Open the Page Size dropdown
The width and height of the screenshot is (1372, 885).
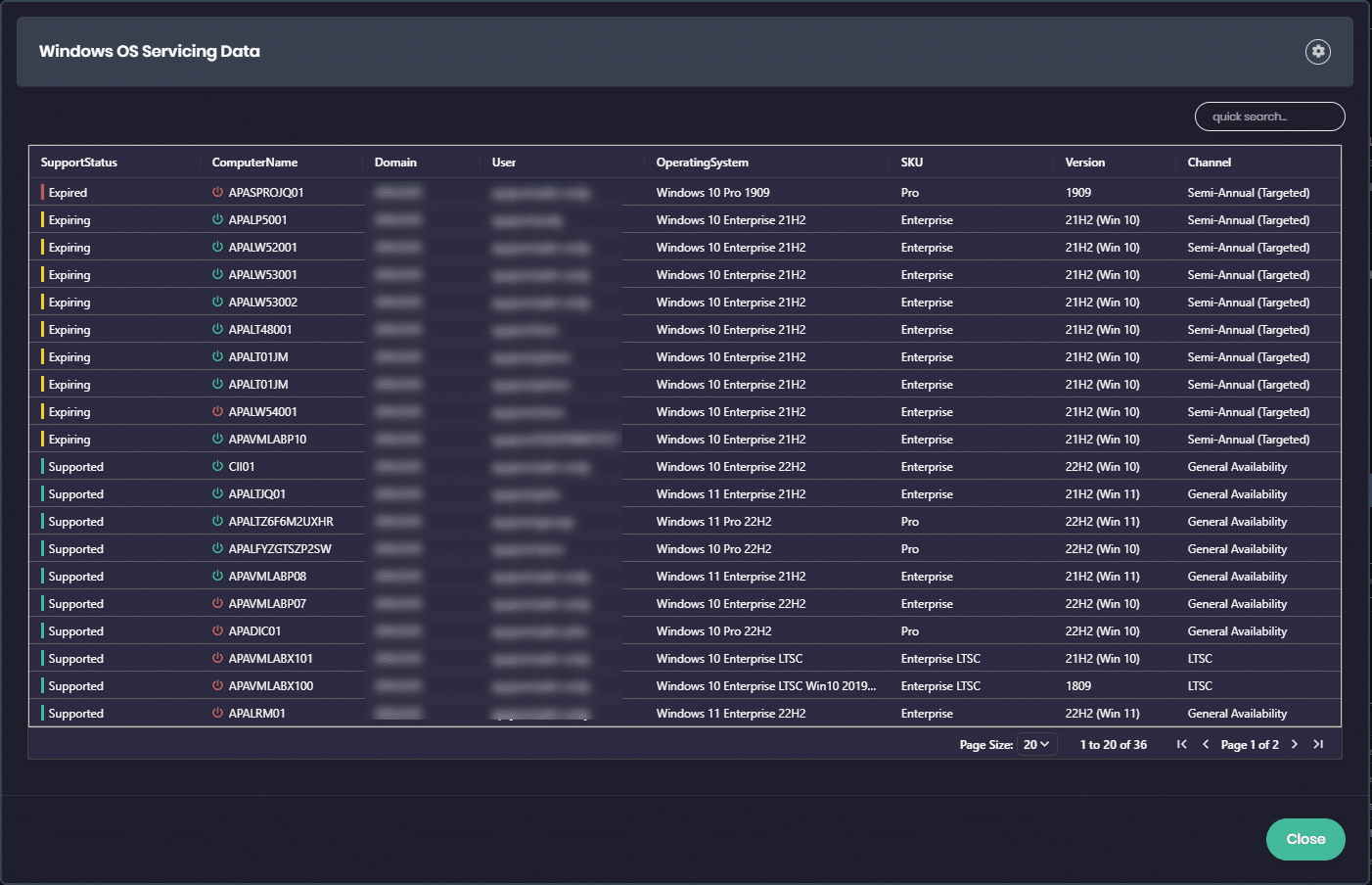tap(1036, 745)
